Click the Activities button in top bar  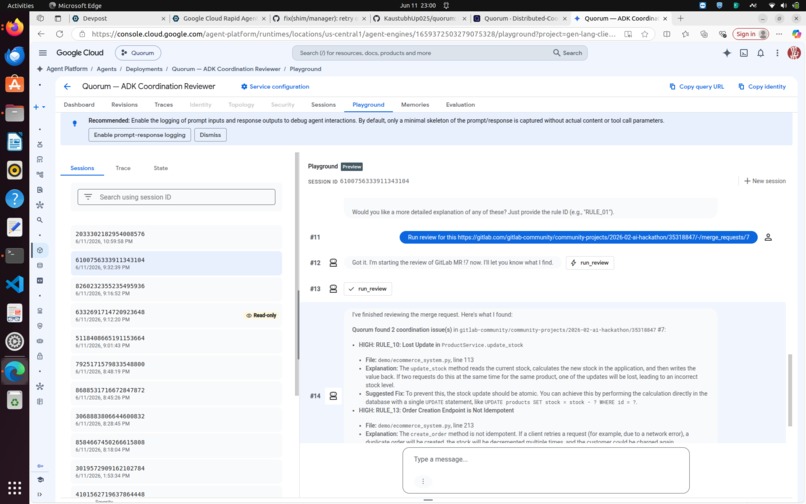tap(21, 5)
